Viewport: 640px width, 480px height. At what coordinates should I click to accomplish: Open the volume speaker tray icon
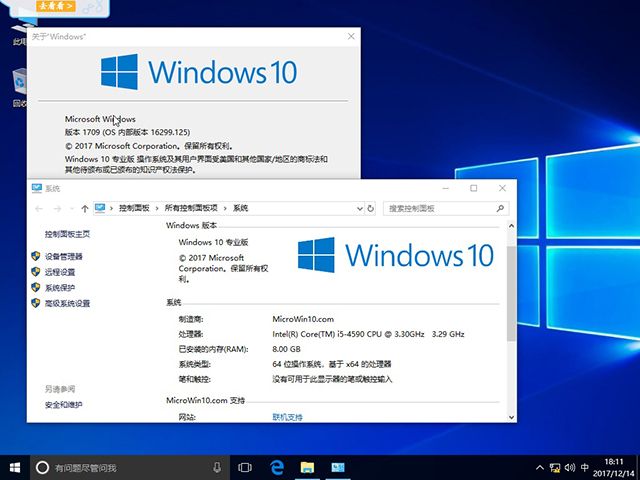[570, 468]
